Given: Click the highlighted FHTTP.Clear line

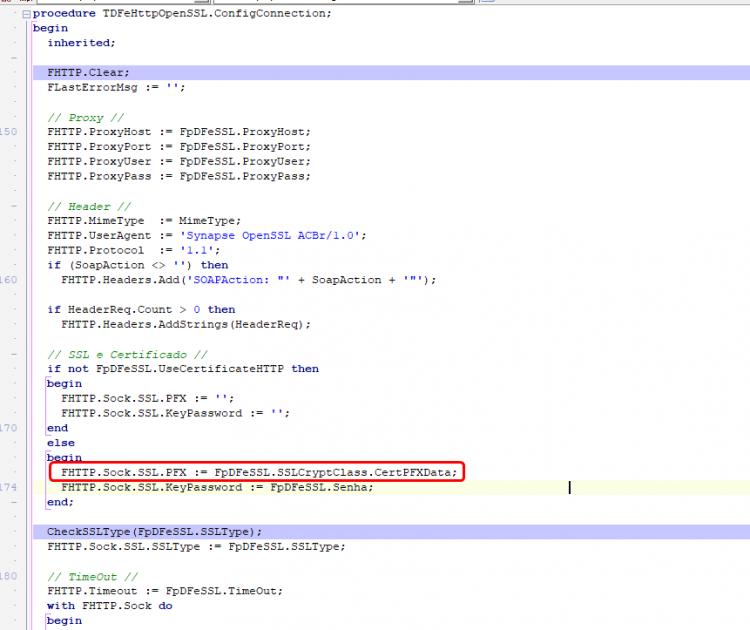Looking at the screenshot, I should point(391,73).
